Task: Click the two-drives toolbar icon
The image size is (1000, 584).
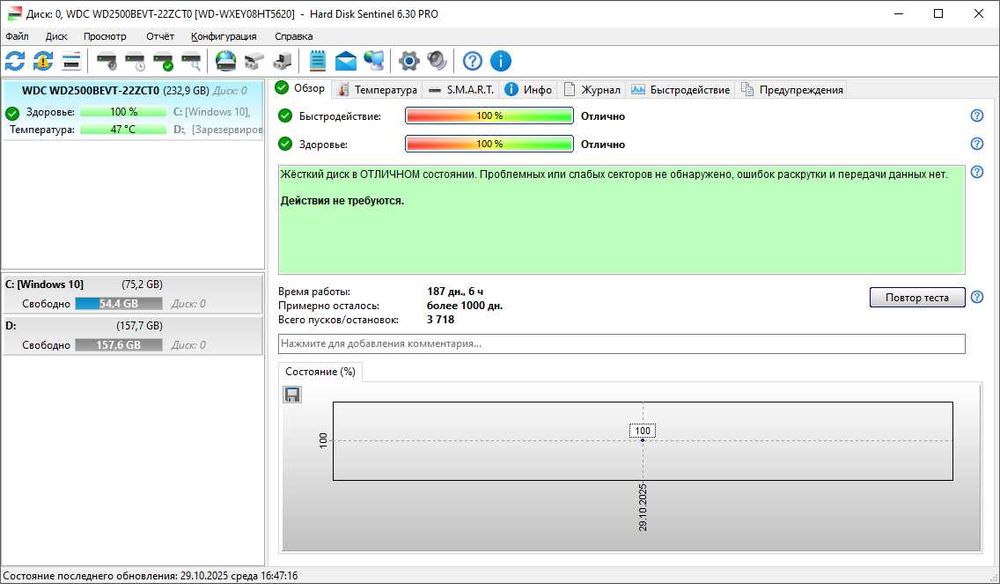Action: 254,62
